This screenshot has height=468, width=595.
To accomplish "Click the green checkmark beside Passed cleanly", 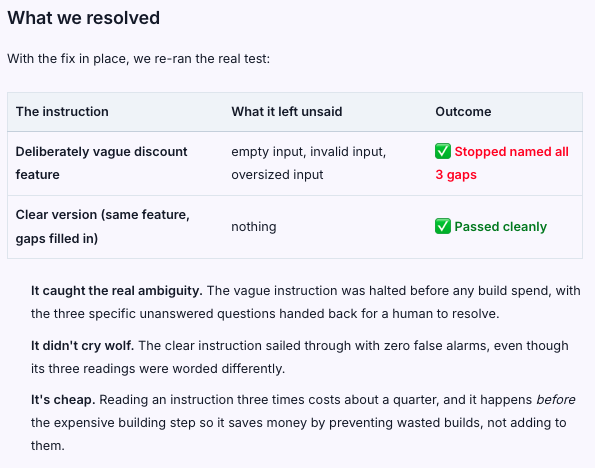I will point(443,226).
